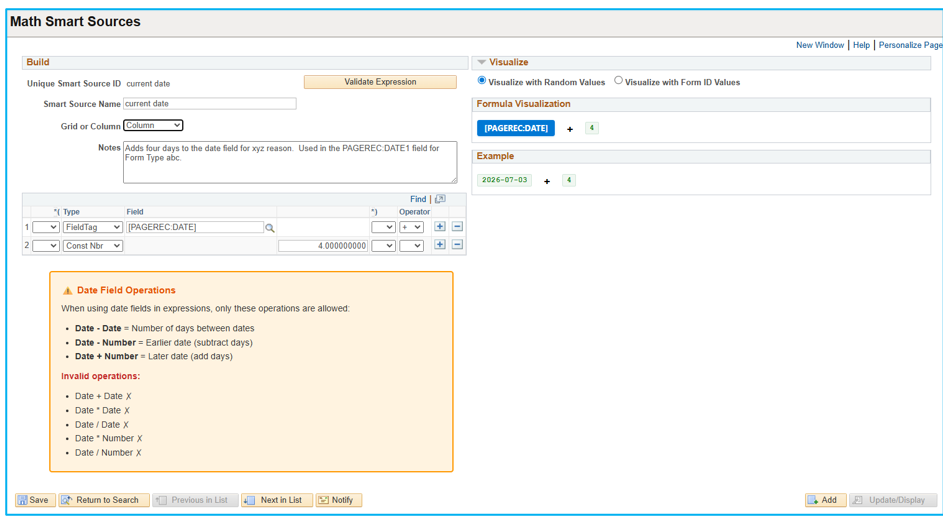This screenshot has width=943, height=521.
Task: Collapse the Visualize section triangle
Action: tap(481, 62)
